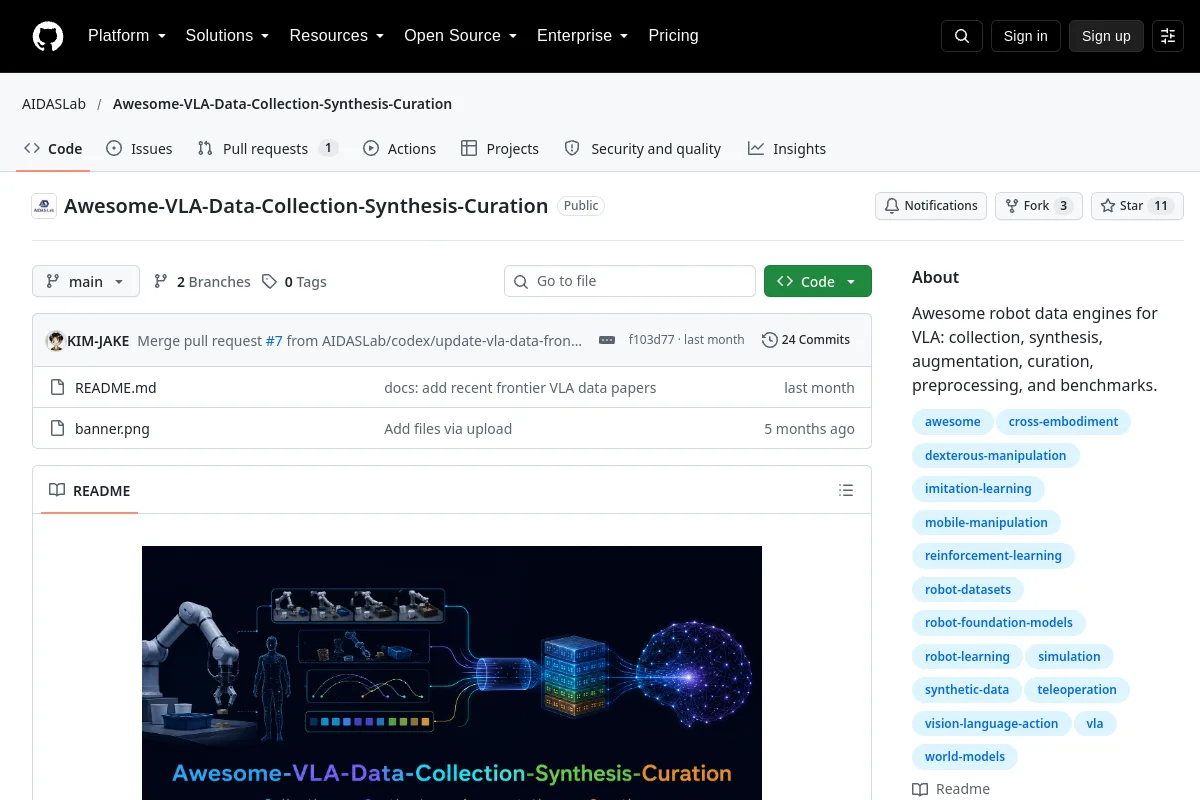Star this repository

pos(1137,206)
